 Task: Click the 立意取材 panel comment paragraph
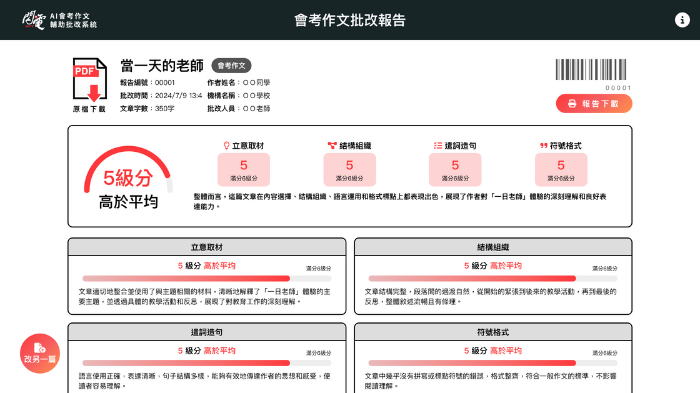tap(204, 297)
